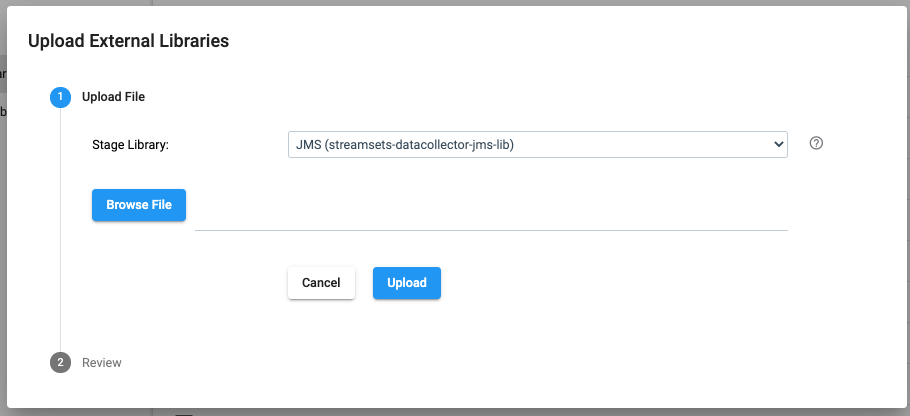The height and width of the screenshot is (416, 910).
Task: Select the step 2 circle icon
Action: 60,363
